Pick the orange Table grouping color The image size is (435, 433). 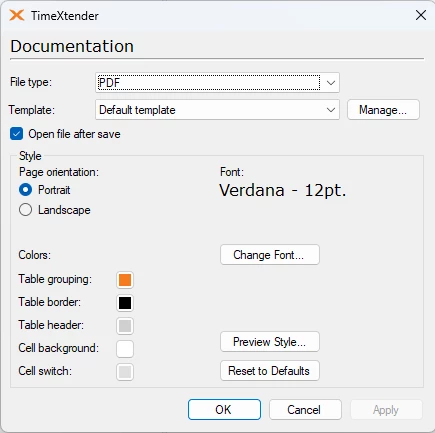point(125,280)
